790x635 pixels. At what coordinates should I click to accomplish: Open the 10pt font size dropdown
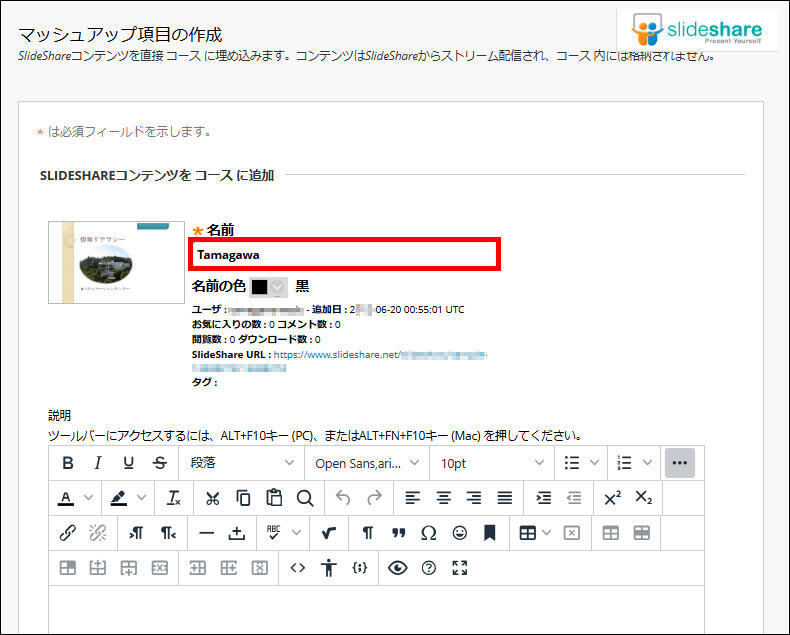coord(492,463)
